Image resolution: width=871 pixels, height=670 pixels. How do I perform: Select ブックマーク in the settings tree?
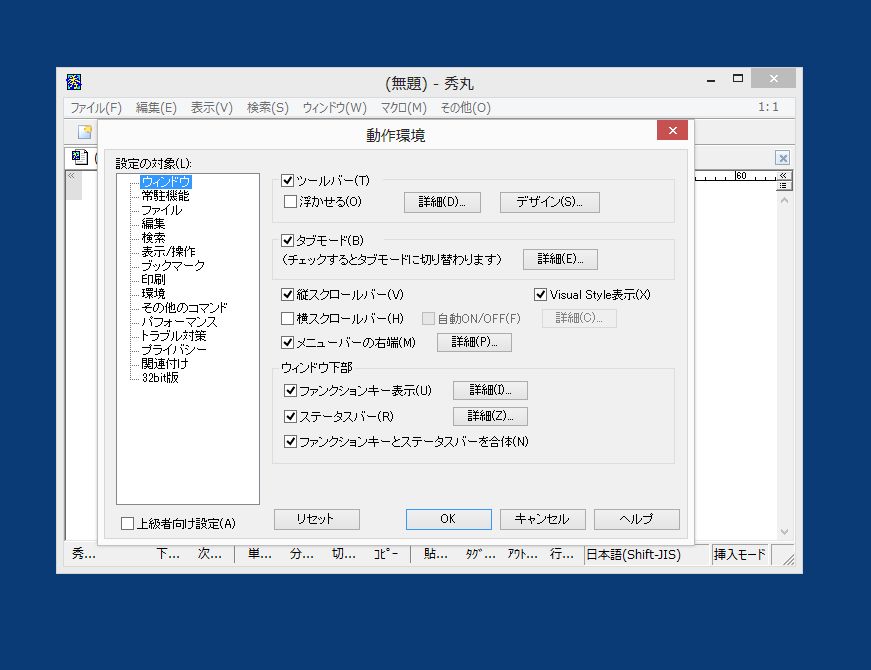pyautogui.click(x=173, y=266)
